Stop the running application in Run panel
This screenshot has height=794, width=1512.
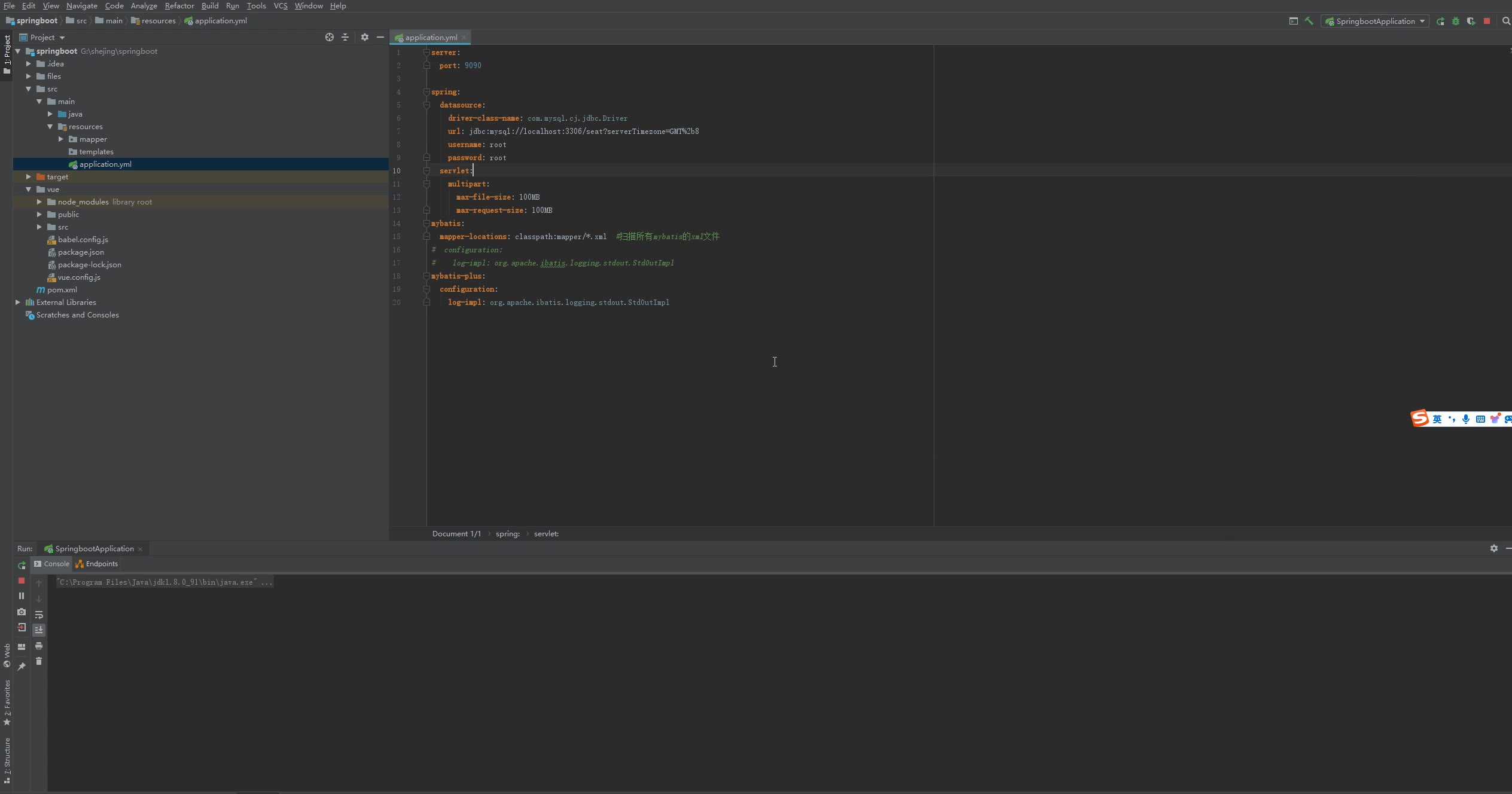pos(22,581)
